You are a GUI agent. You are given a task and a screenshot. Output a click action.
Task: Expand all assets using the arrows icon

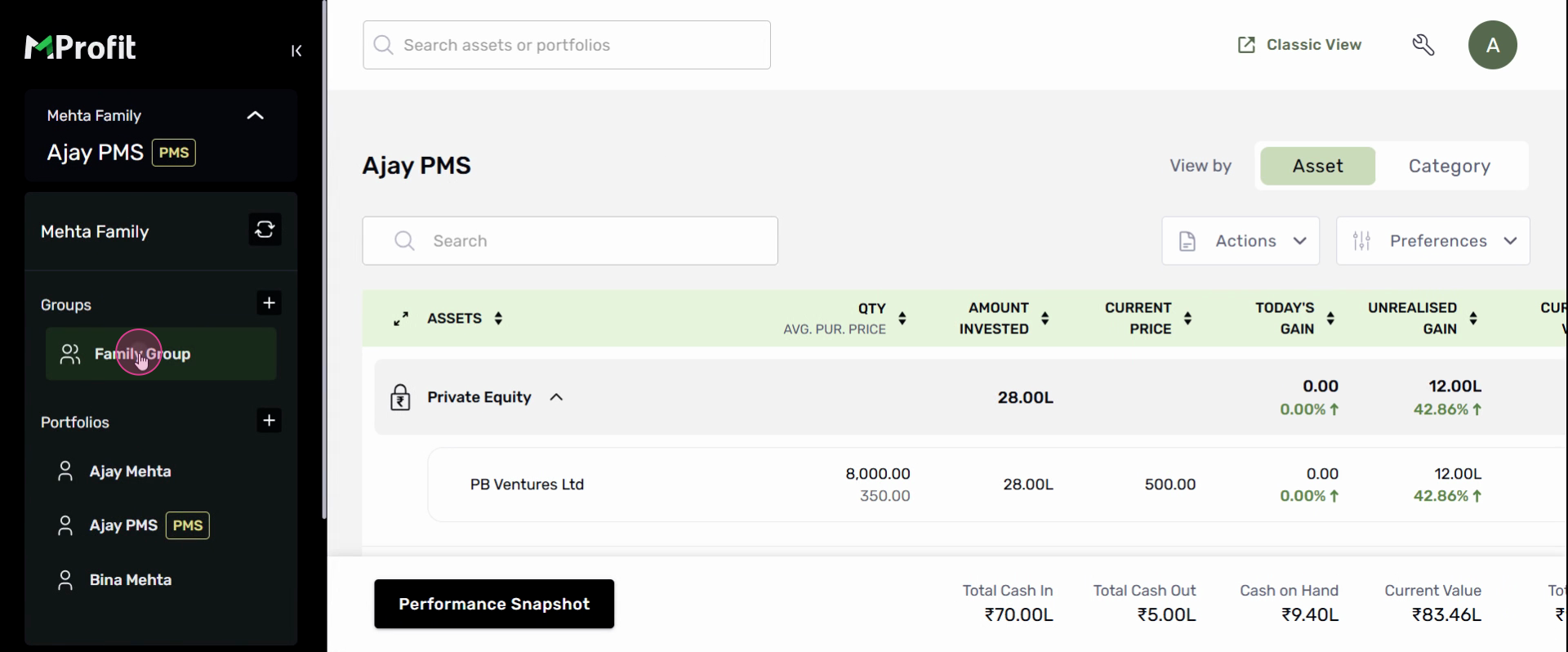401,319
